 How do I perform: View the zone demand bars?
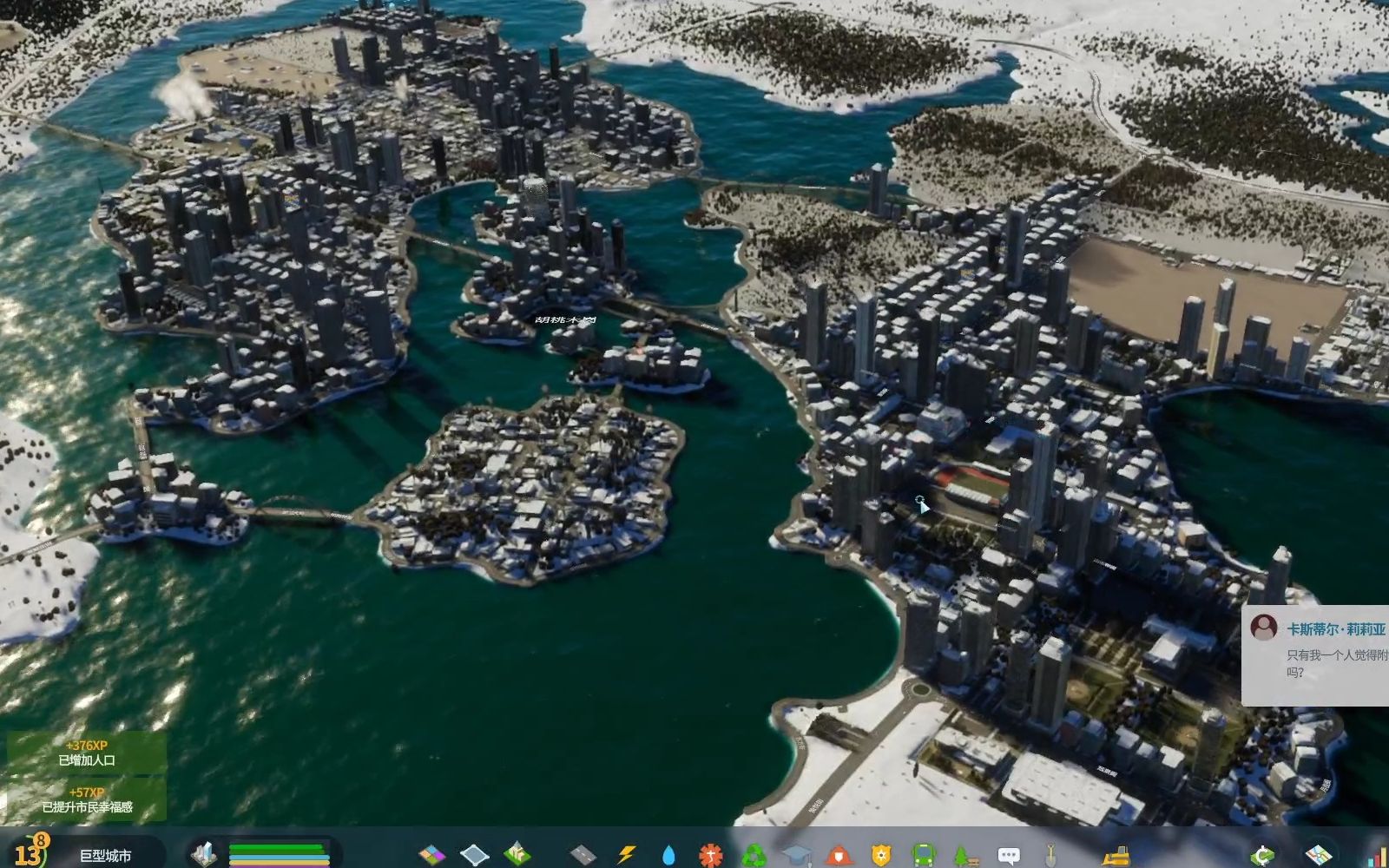tap(279, 854)
